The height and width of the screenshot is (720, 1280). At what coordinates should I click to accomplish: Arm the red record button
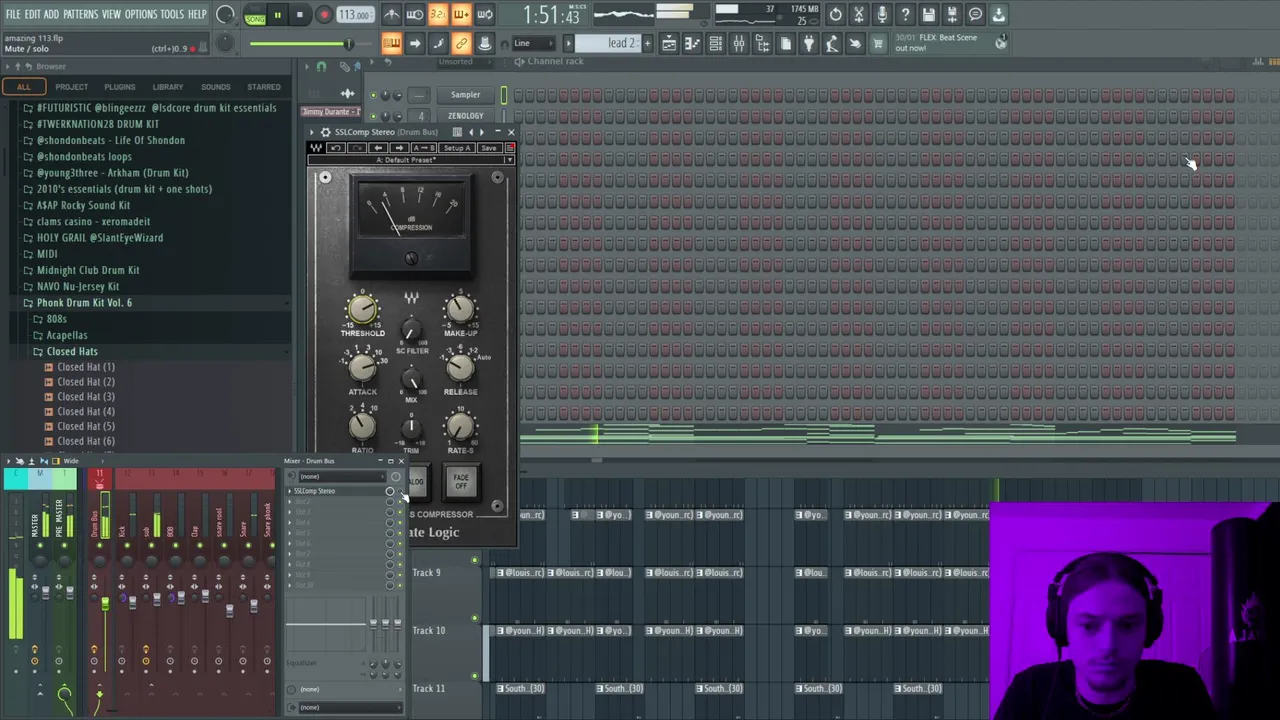(324, 15)
